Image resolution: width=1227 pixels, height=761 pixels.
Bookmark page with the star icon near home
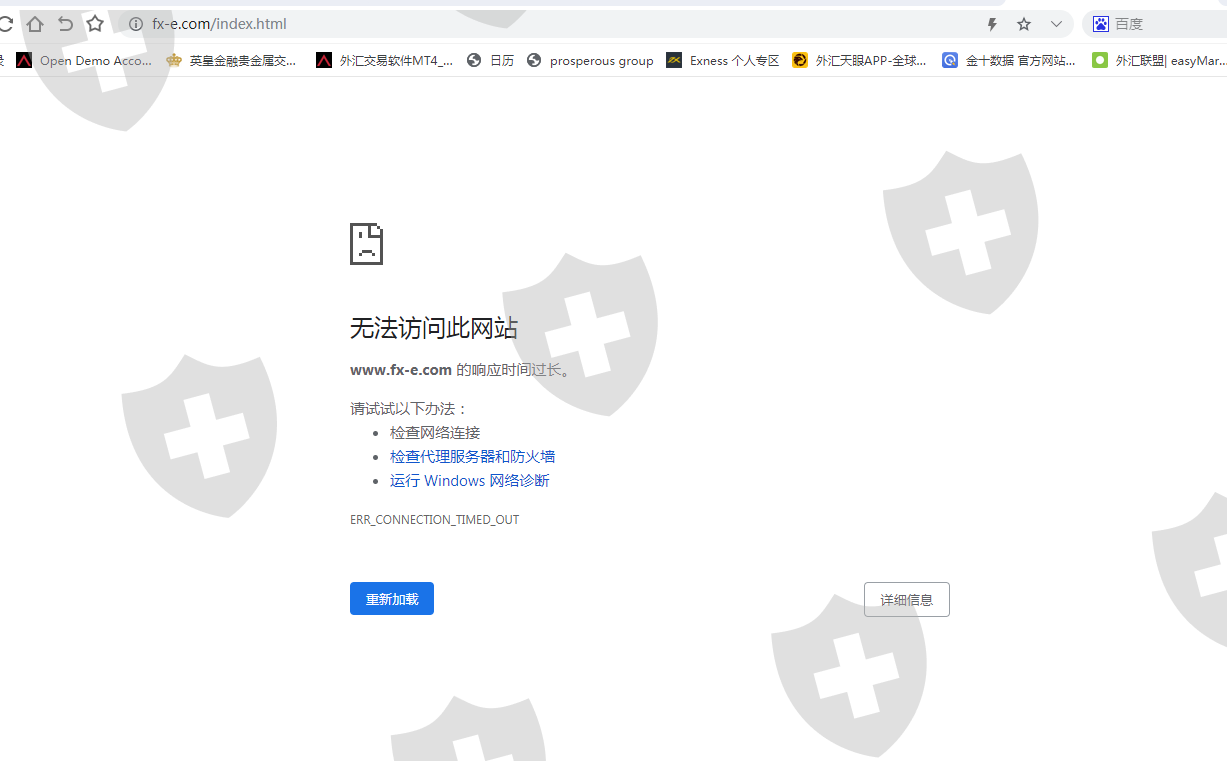tap(95, 24)
